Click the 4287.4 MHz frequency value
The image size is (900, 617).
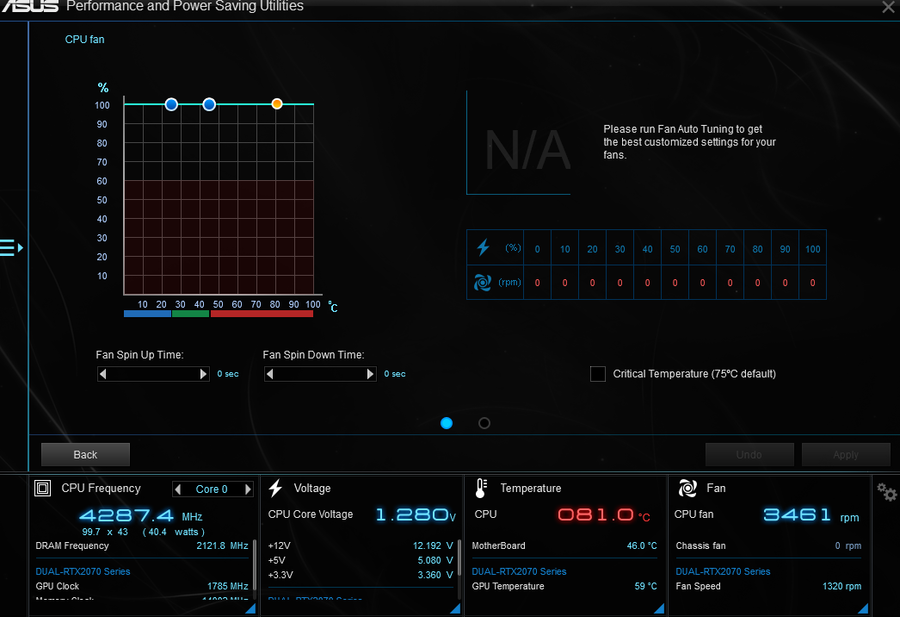(x=141, y=515)
